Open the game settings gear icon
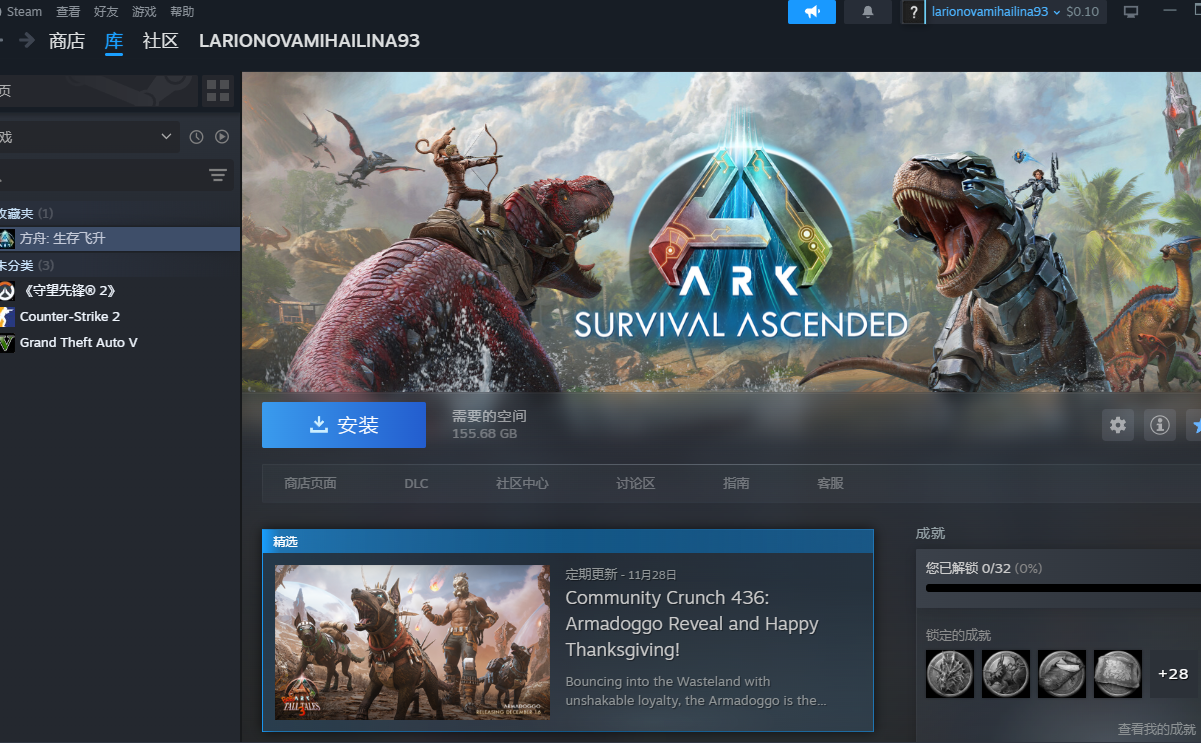Screen dimensions: 1201x743 point(1118,425)
